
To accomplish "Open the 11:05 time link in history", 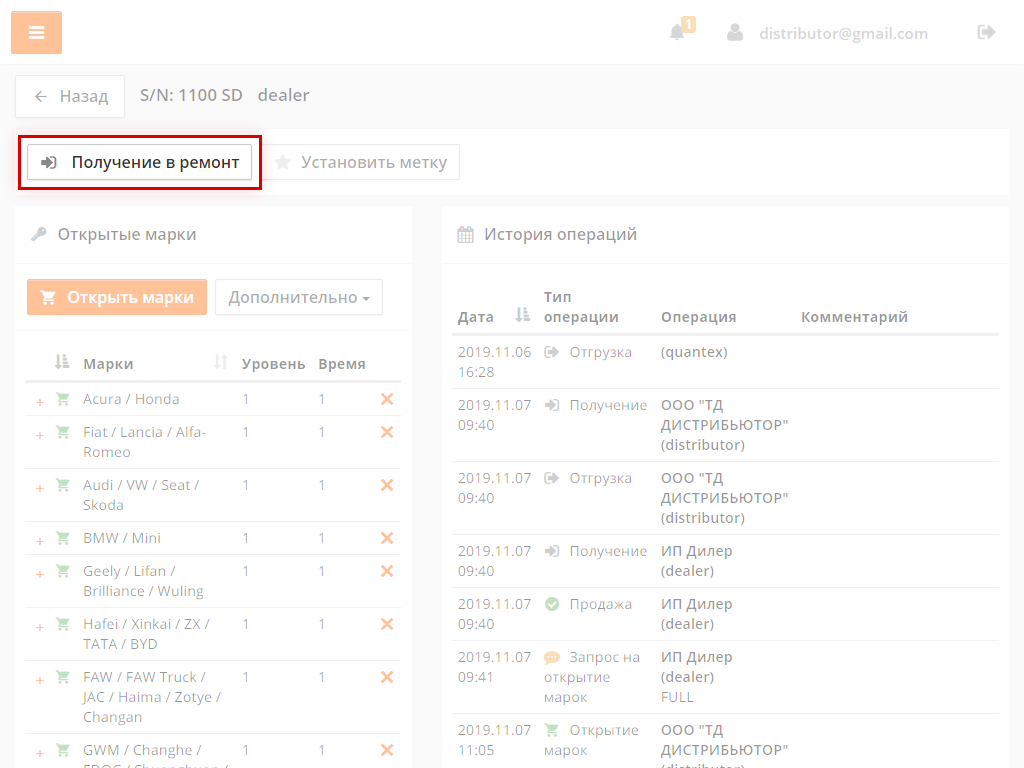I will point(476,750).
